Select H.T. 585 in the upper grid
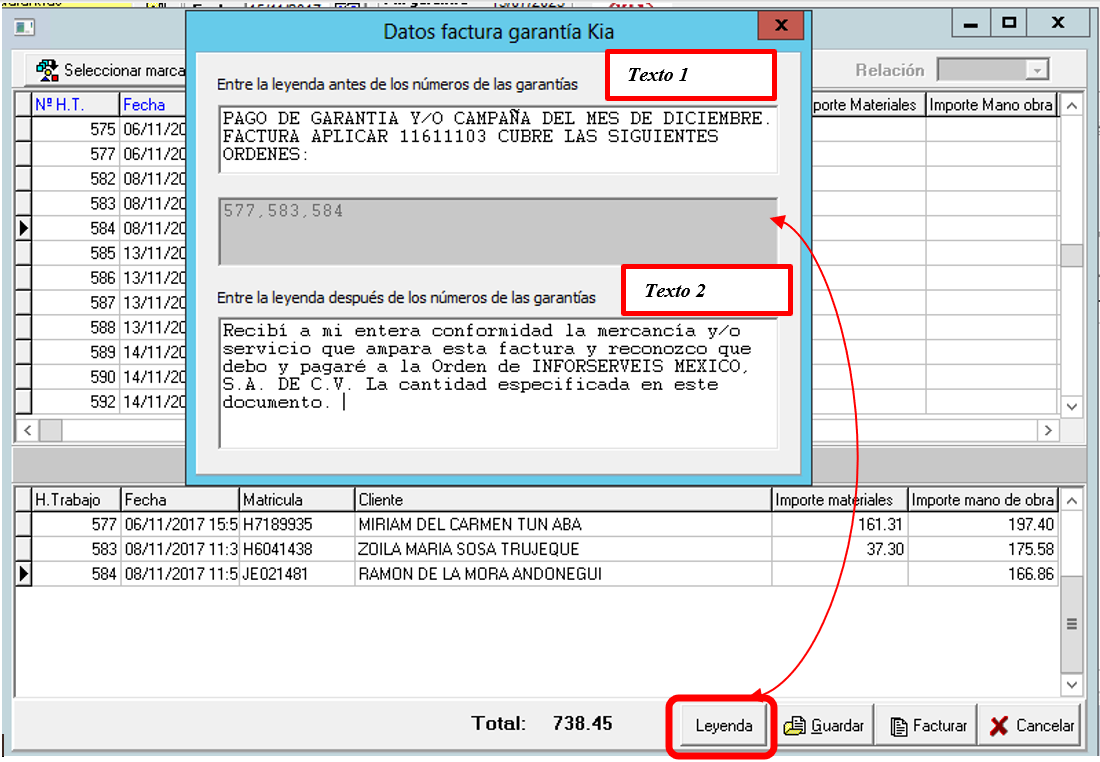This screenshot has width=1100, height=762. [102, 253]
